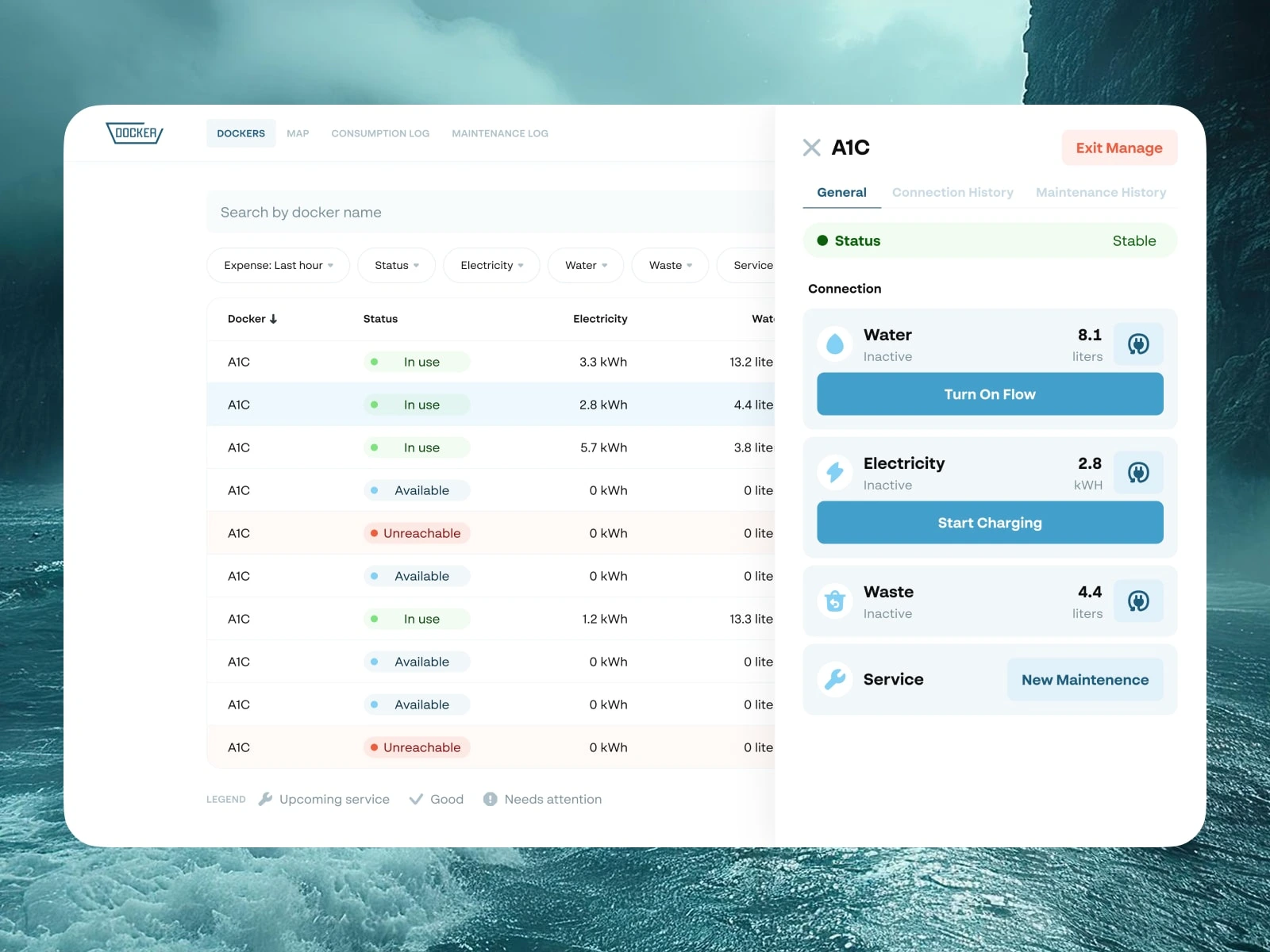Screen dimensions: 1270x952
Task: Select the 3.3 kWh electricity cell
Action: coord(603,362)
